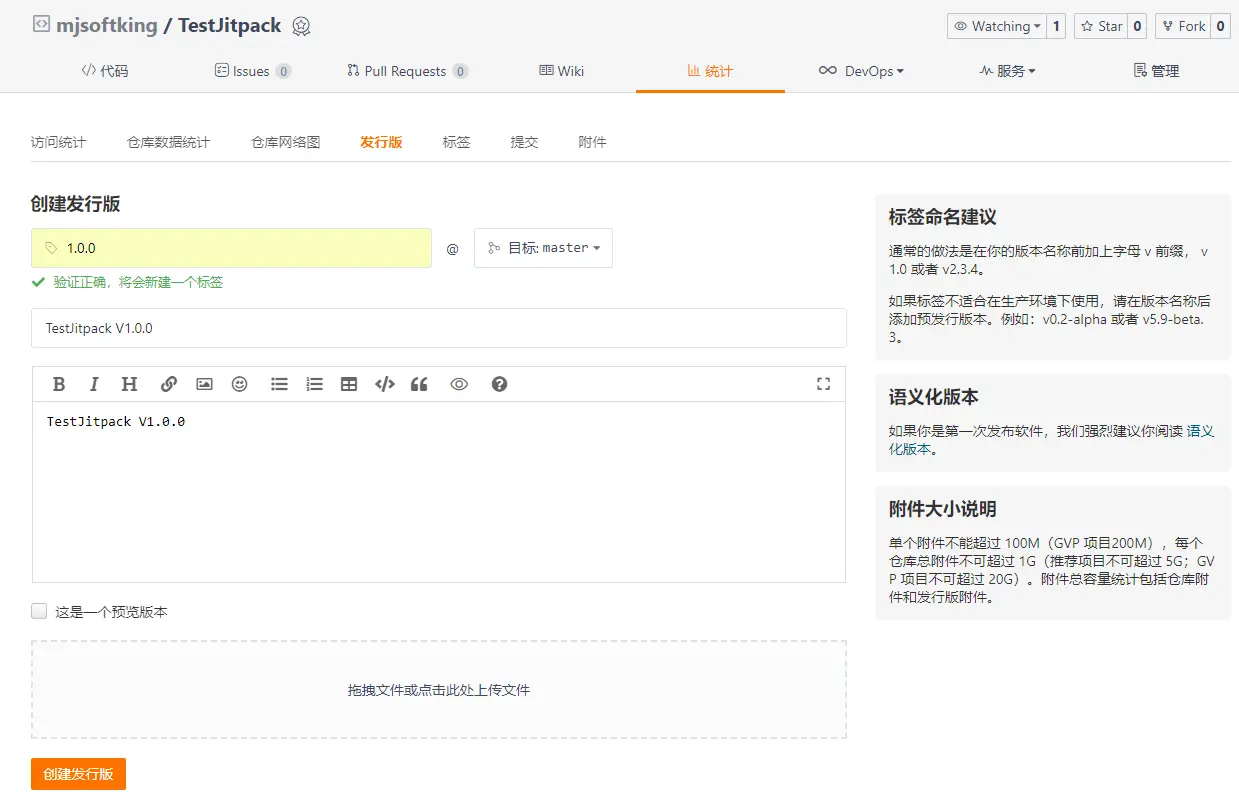Open the DevOps dropdown menu
Screen dimensions: 1239x810
tap(861, 71)
